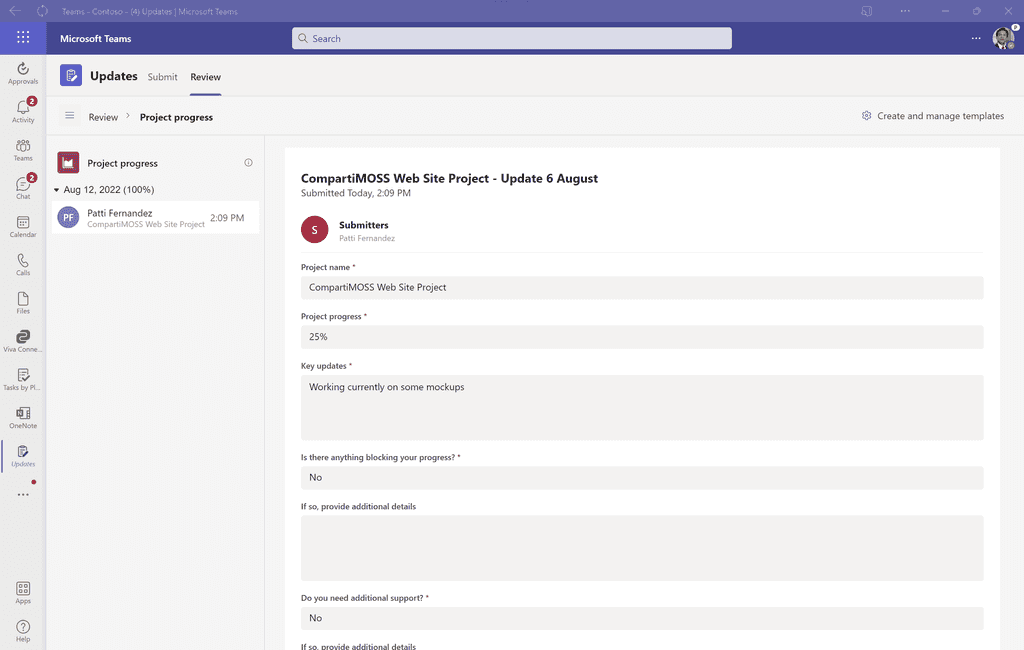Viewport: 1024px width, 650px height.
Task: Switch to the Submit tab
Action: point(162,76)
